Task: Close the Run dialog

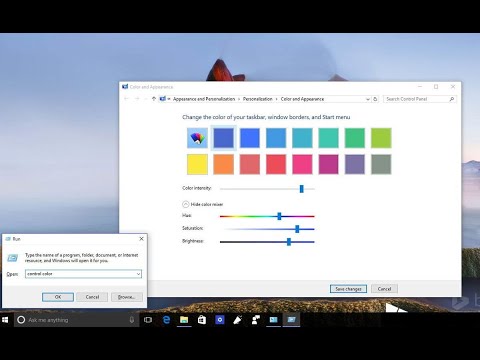Action: point(141,239)
